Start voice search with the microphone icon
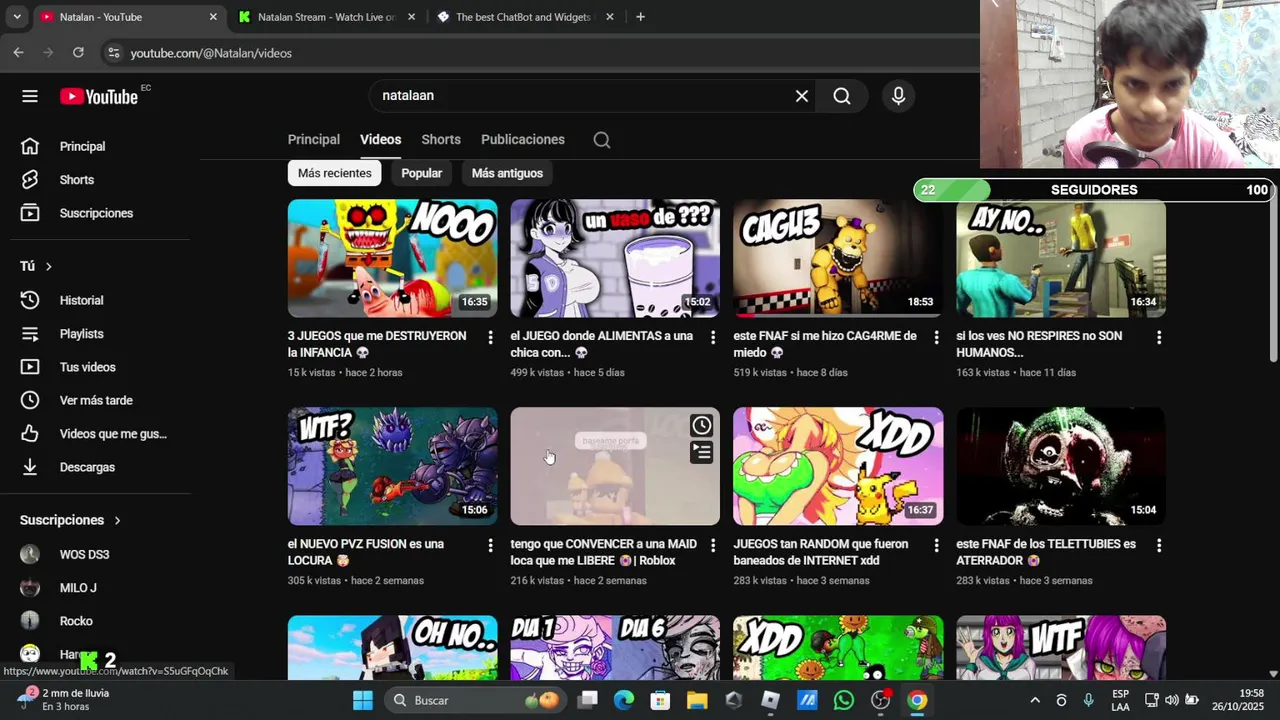 [898, 96]
